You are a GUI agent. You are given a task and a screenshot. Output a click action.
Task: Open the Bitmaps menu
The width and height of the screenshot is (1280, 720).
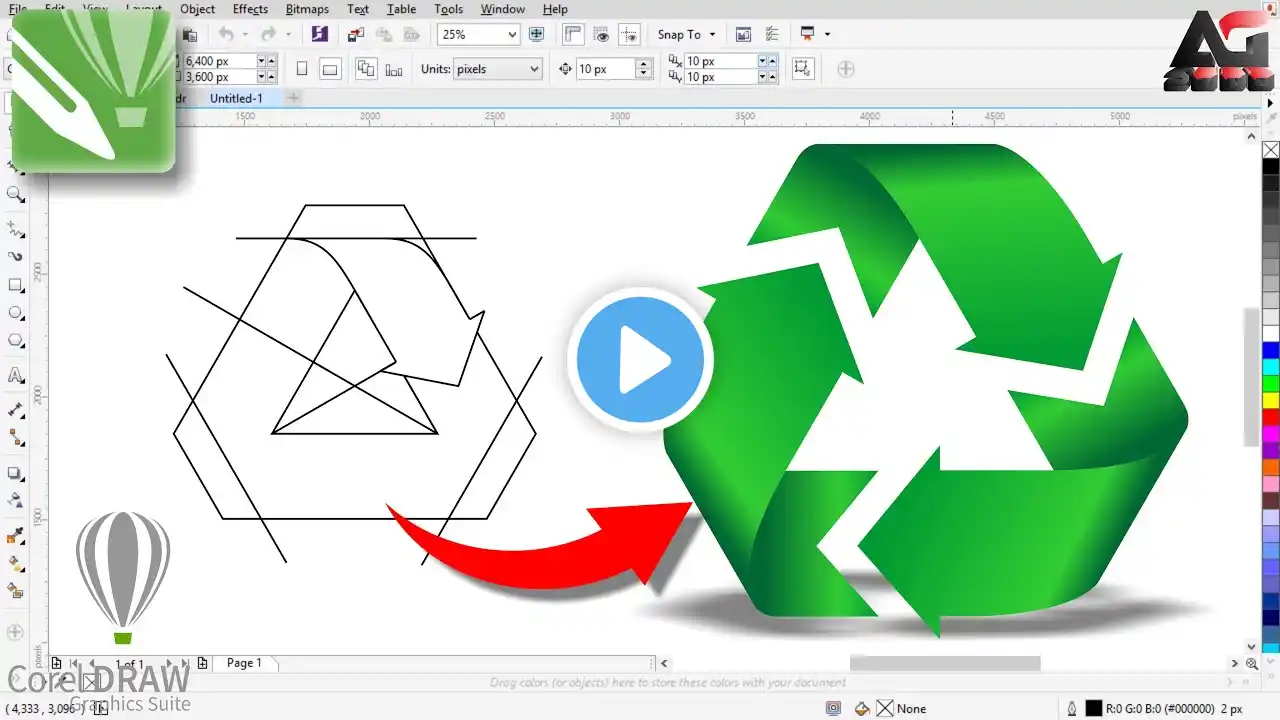tap(307, 9)
